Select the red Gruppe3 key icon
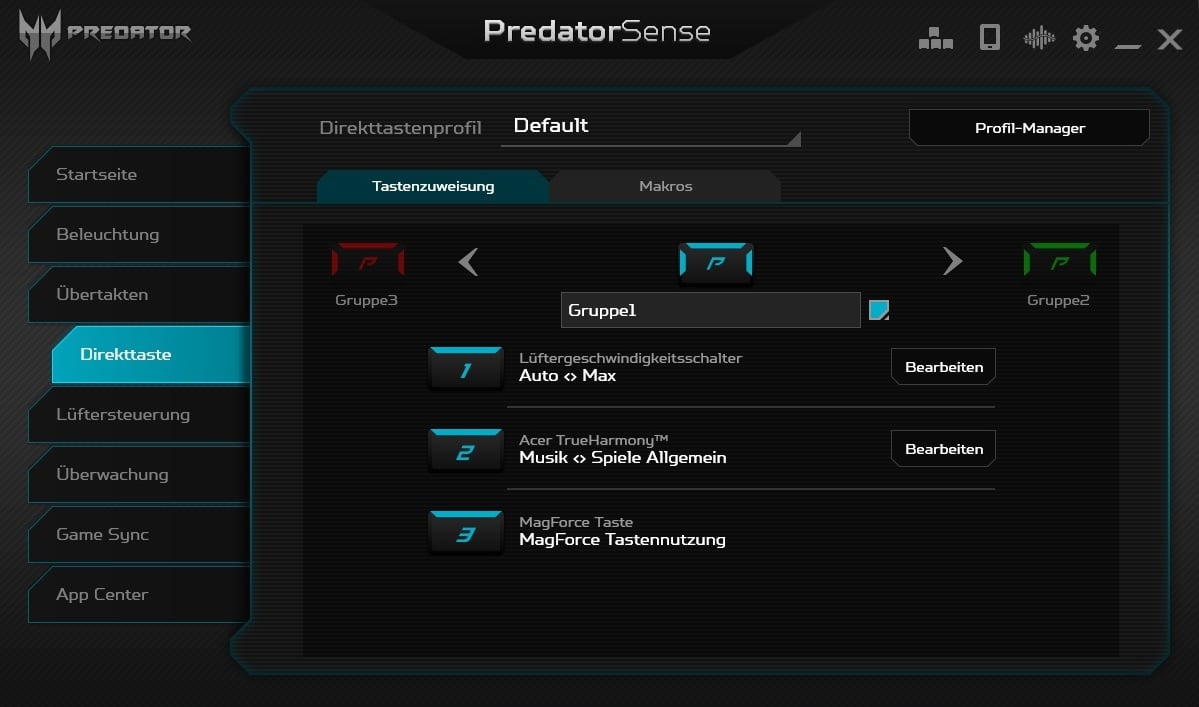The image size is (1199, 707). pos(368,261)
